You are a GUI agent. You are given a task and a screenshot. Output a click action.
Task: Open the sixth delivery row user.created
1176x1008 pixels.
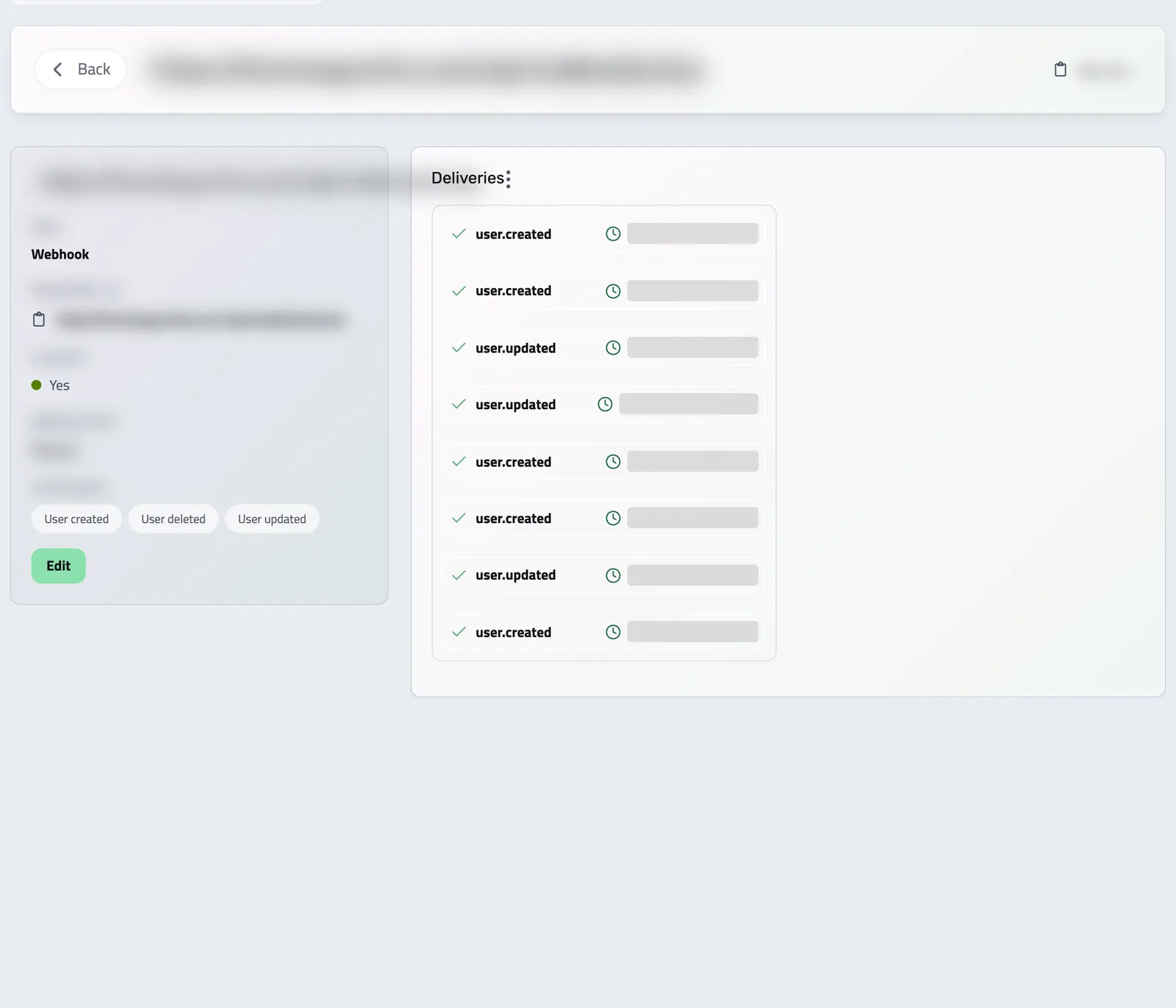coord(603,519)
